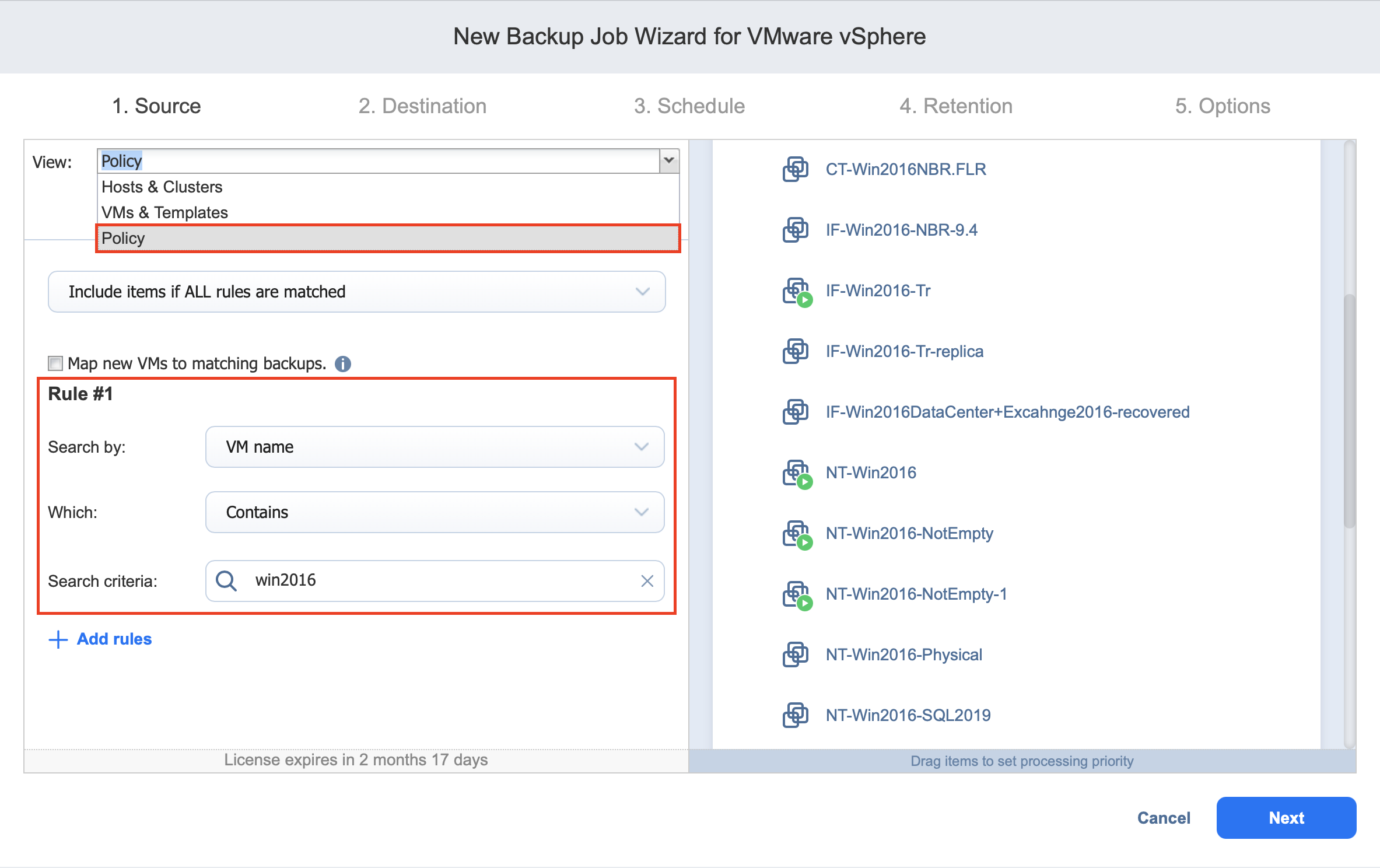Image resolution: width=1380 pixels, height=868 pixels.
Task: Click the VM icon for IF-Win2016-Tr-replica
Action: pyautogui.click(x=795, y=351)
